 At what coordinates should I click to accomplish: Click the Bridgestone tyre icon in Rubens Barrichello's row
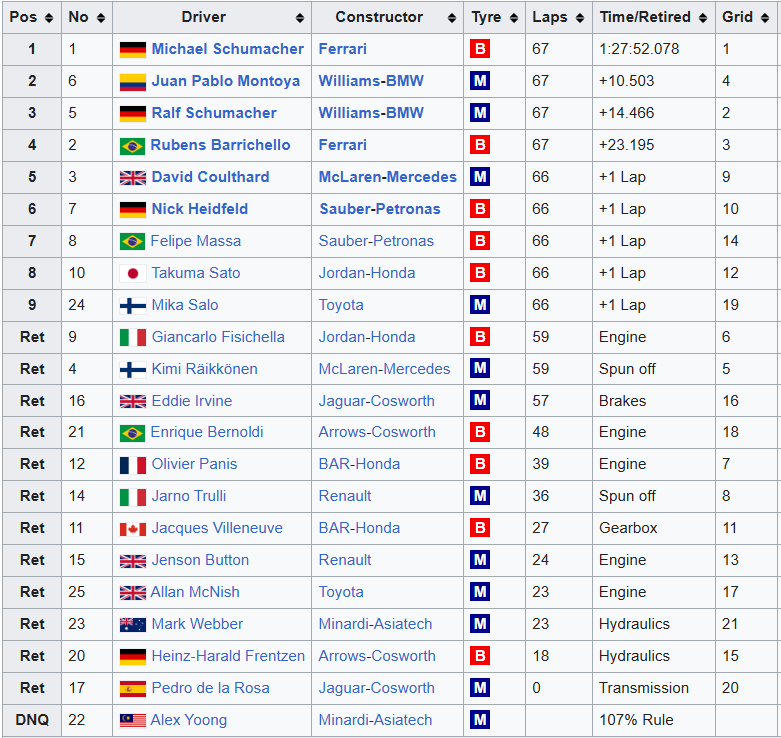tap(480, 145)
